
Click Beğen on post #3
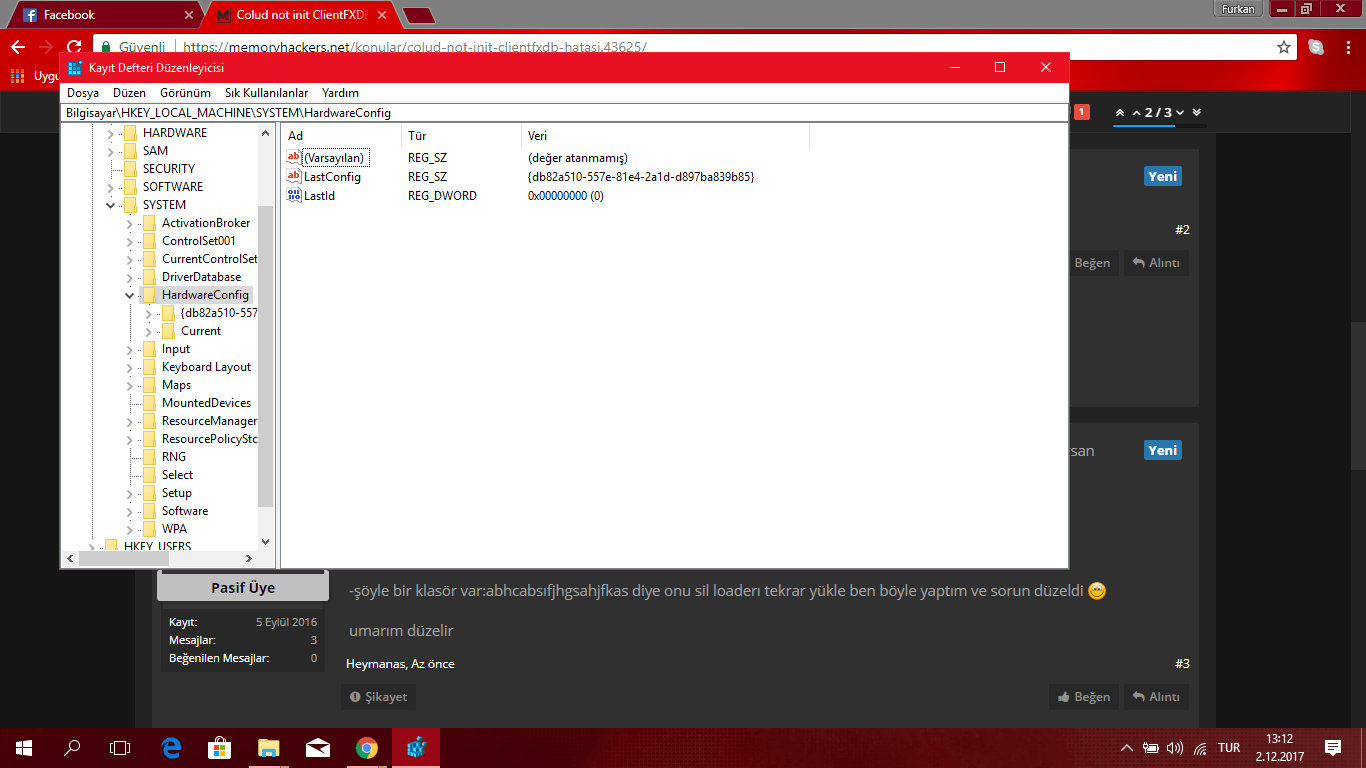[1084, 697]
